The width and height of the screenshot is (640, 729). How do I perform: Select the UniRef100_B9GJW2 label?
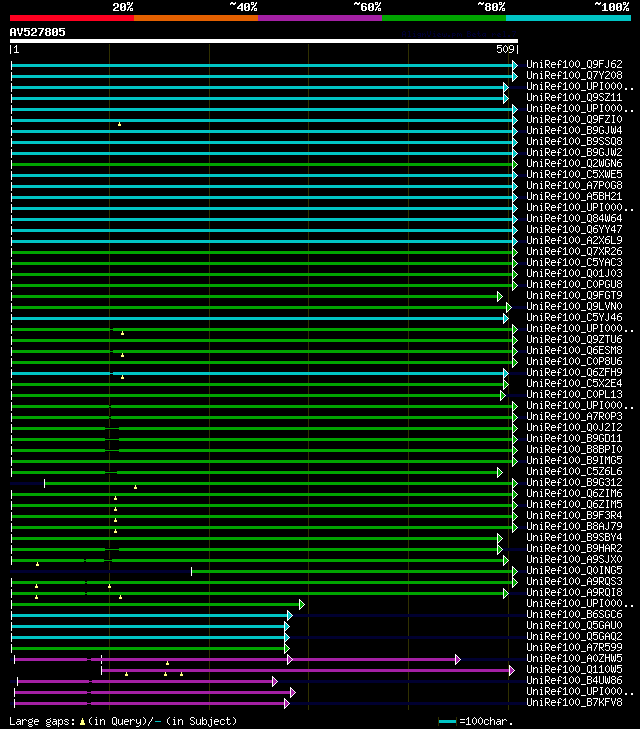(574, 152)
